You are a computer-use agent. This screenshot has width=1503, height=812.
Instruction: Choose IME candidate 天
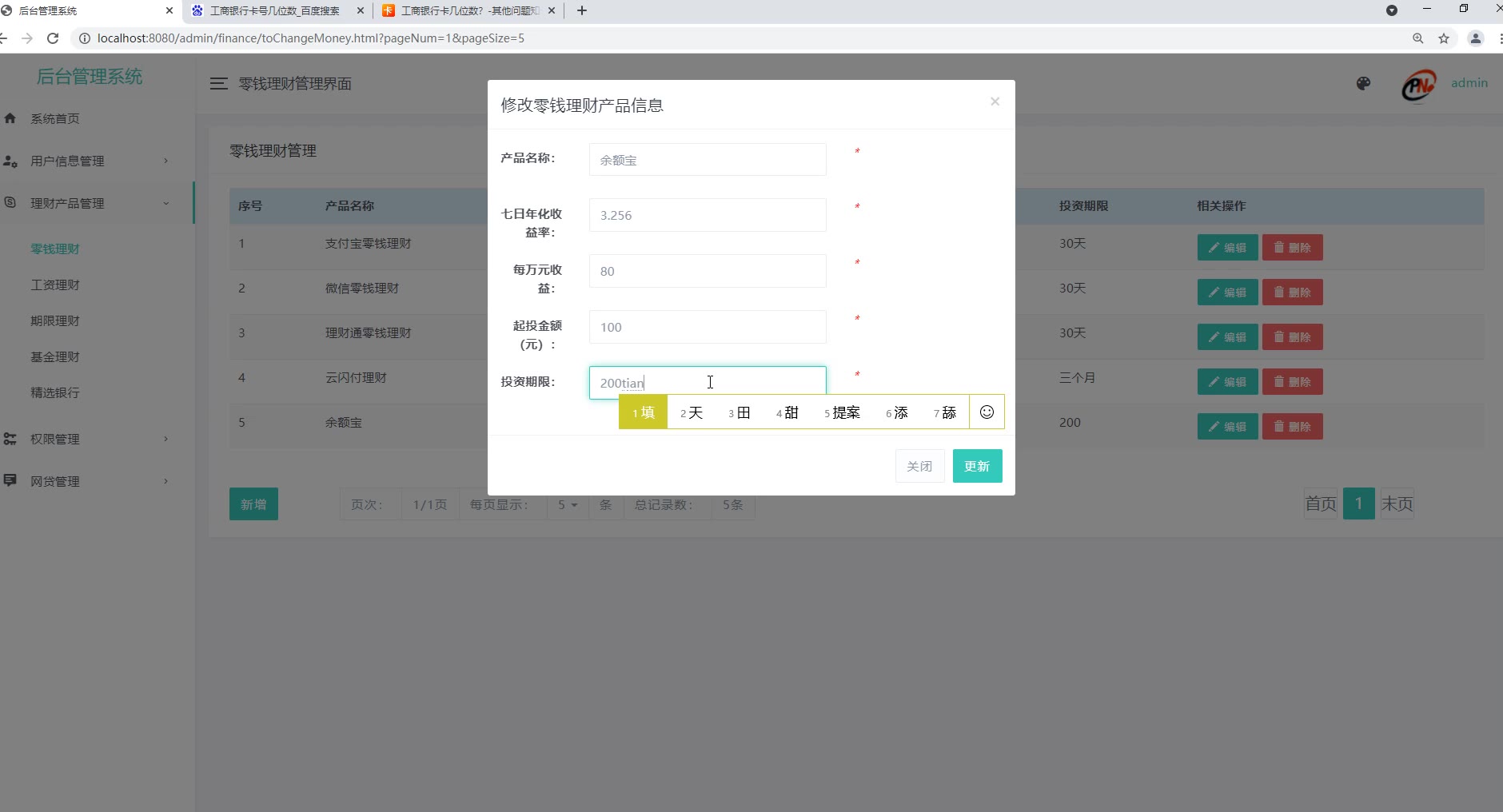point(692,412)
